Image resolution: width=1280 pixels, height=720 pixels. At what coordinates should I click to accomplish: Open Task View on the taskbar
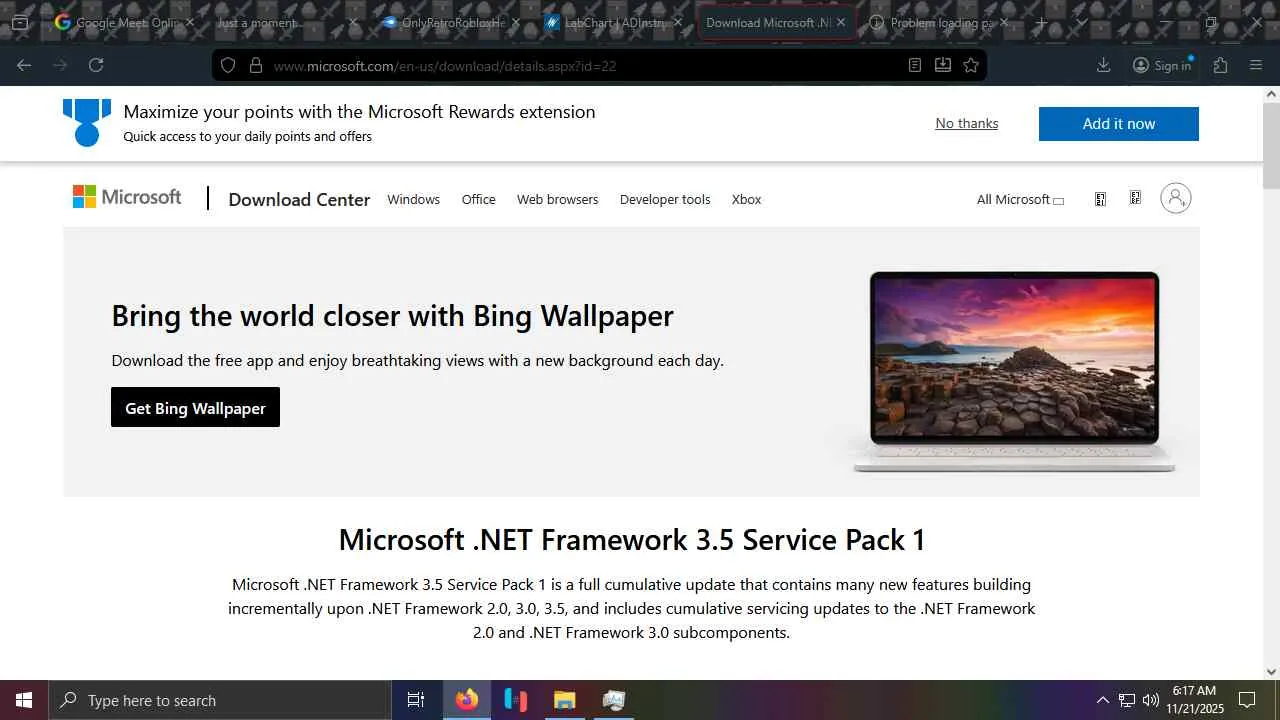pos(416,700)
